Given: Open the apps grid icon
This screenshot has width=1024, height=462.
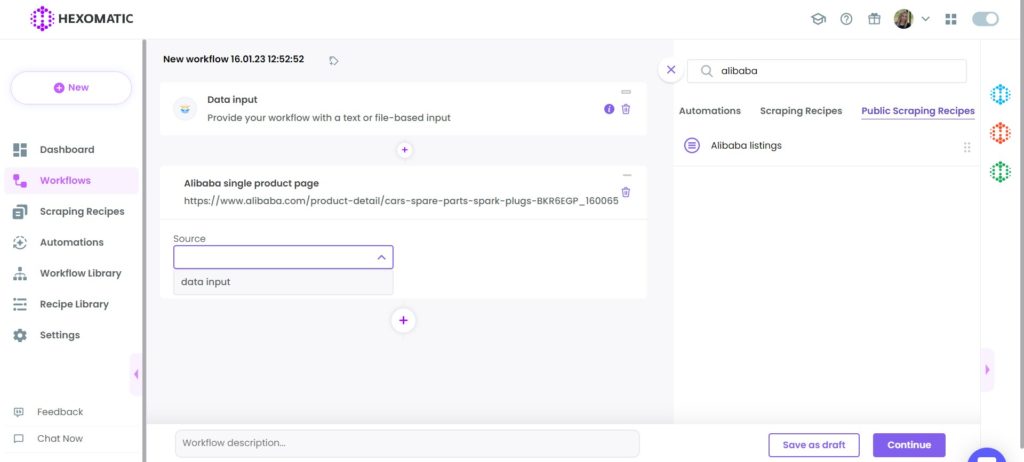Looking at the screenshot, I should (951, 19).
